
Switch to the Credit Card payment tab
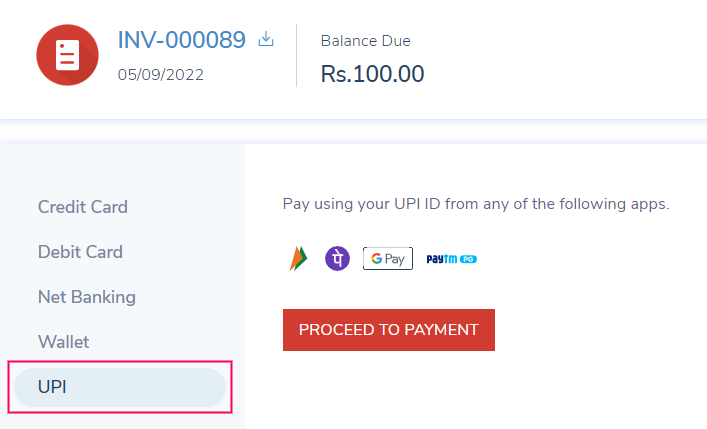coord(83,207)
